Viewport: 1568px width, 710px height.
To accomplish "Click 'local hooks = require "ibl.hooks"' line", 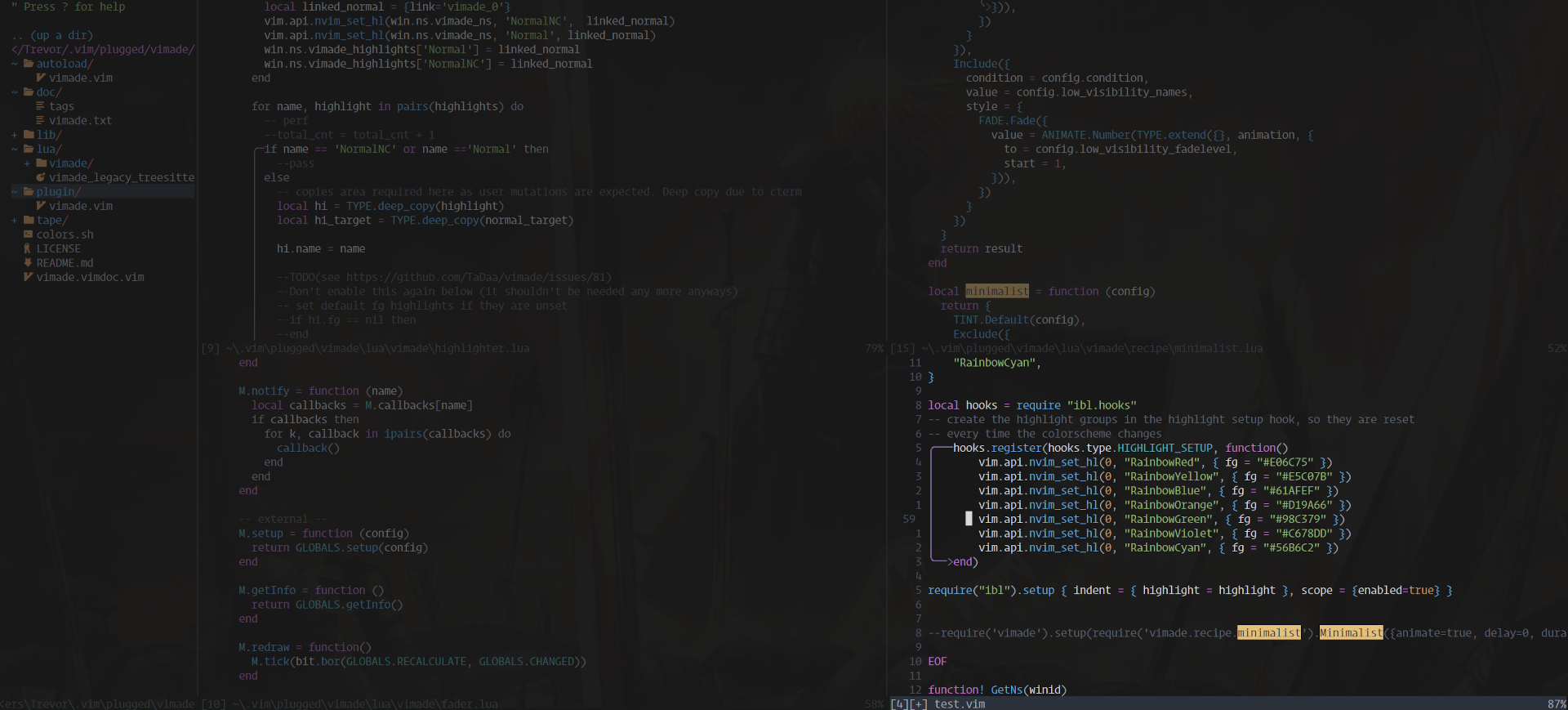I will coord(1032,405).
